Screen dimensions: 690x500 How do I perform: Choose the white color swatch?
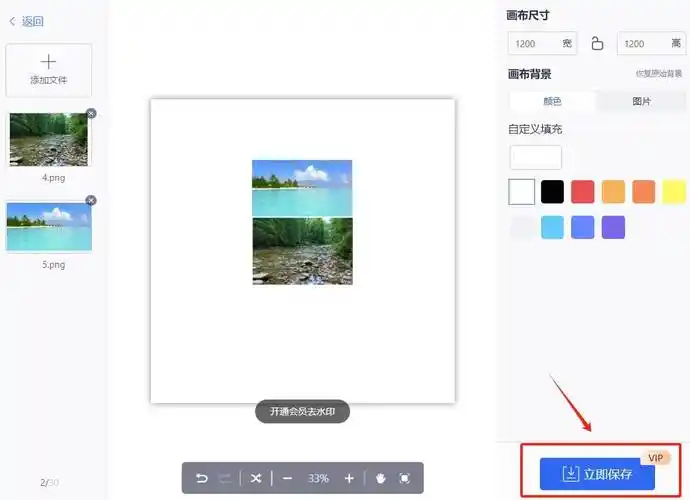tap(521, 191)
